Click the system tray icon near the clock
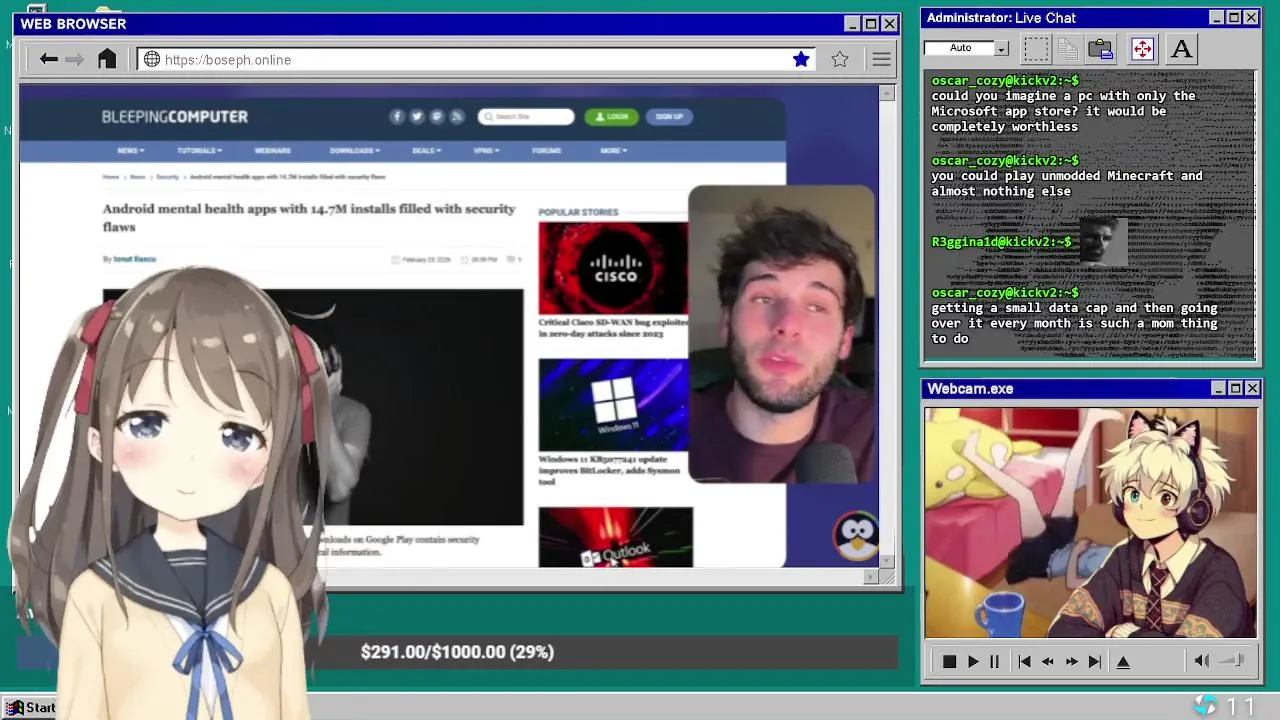The height and width of the screenshot is (720, 1280). pos(1205,706)
